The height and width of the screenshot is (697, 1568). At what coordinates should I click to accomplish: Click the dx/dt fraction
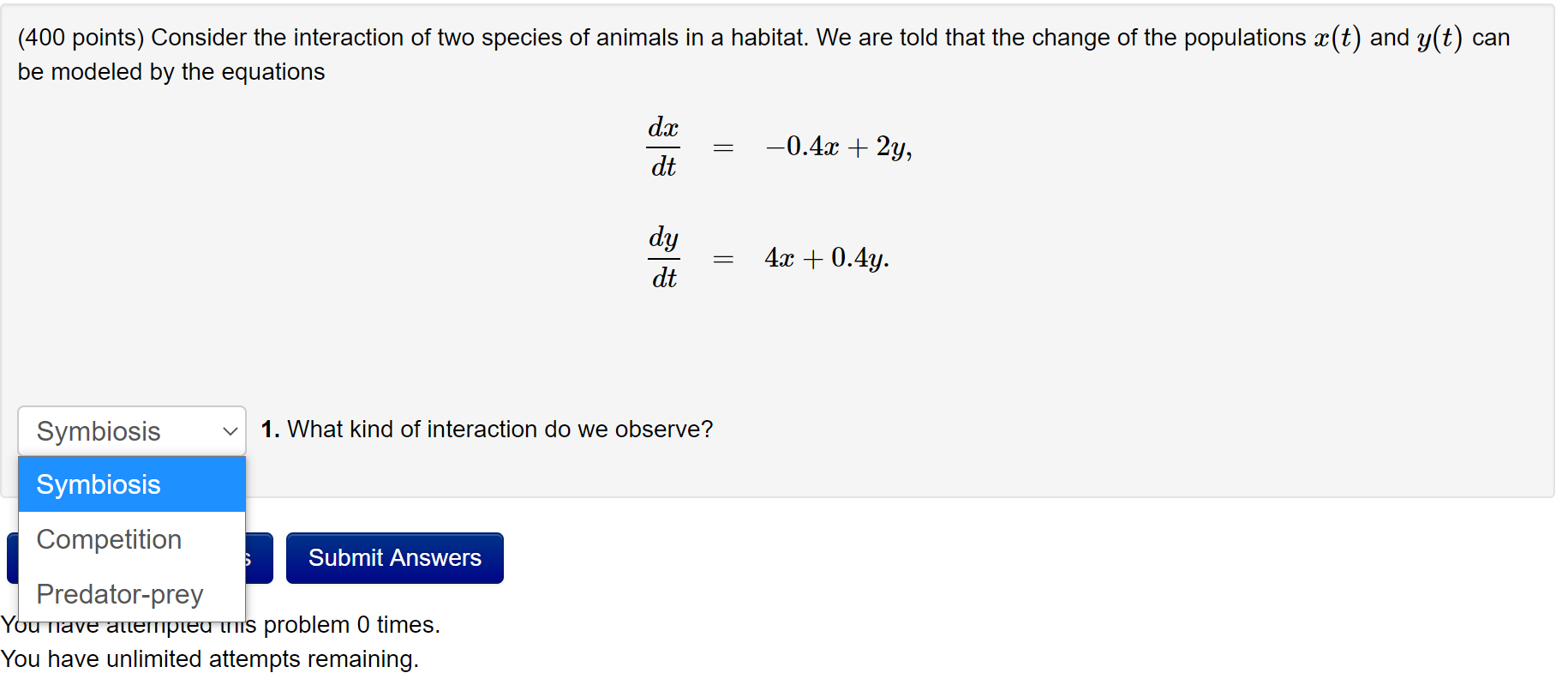click(x=663, y=147)
